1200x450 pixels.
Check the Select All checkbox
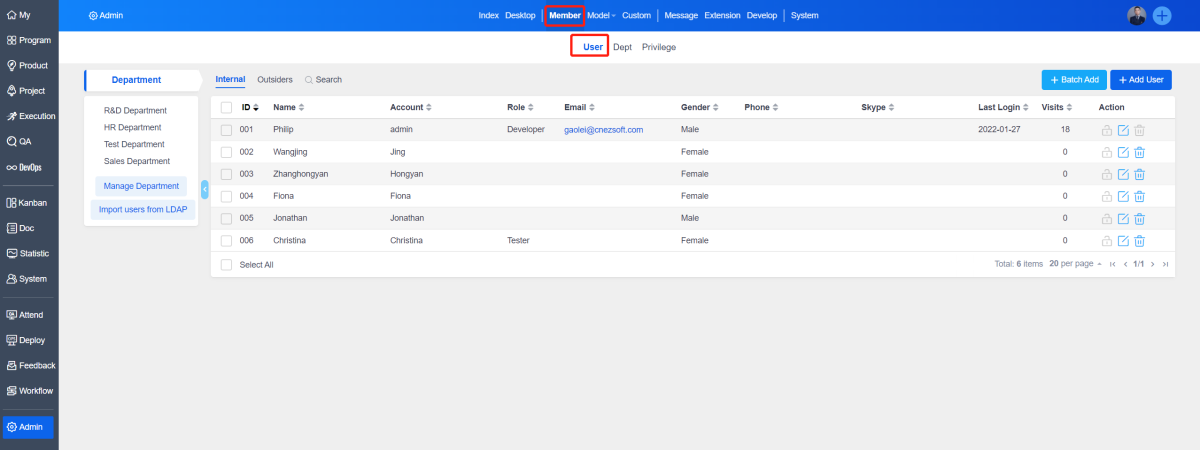click(226, 265)
